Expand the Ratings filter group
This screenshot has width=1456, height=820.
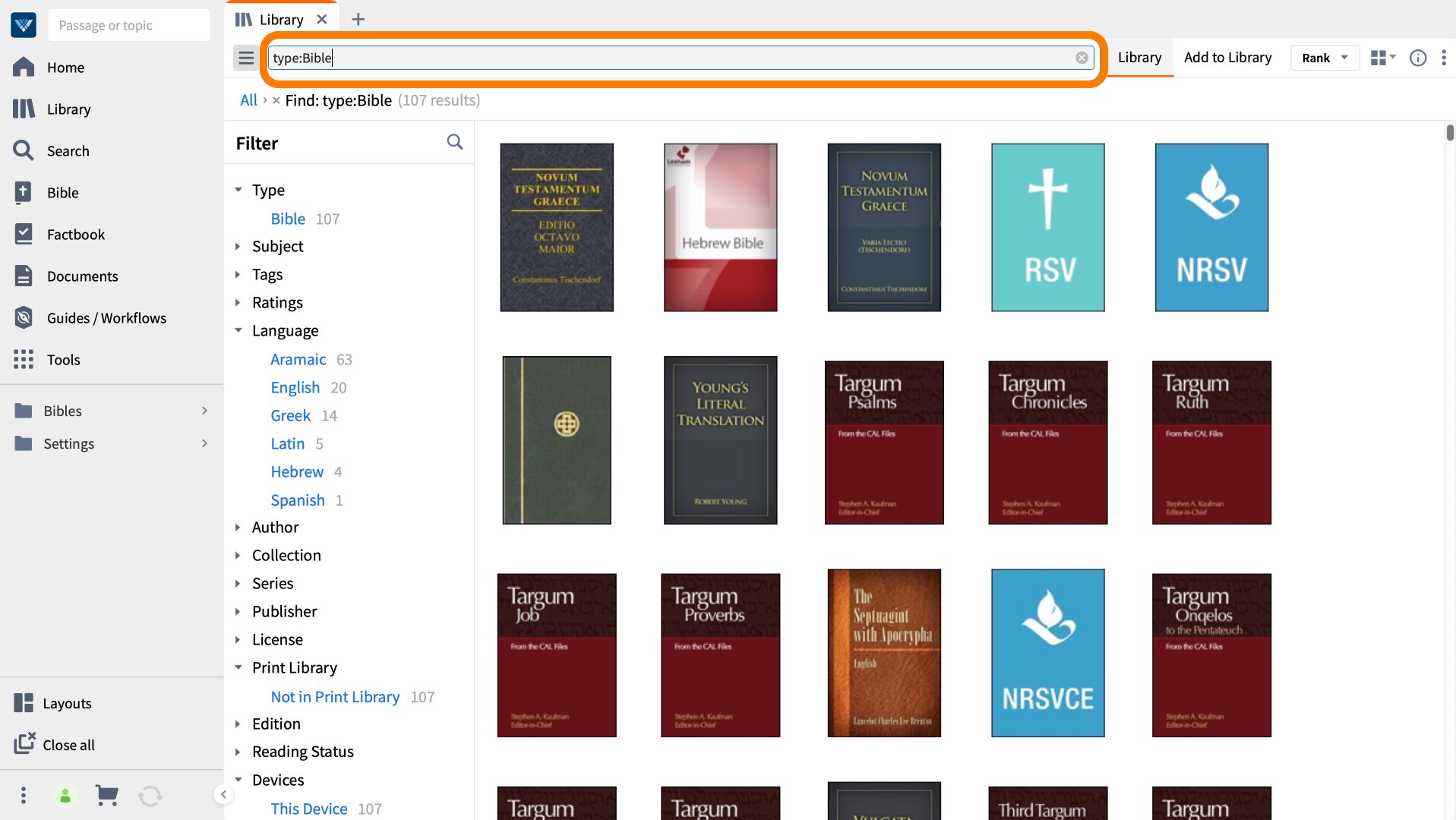click(238, 302)
